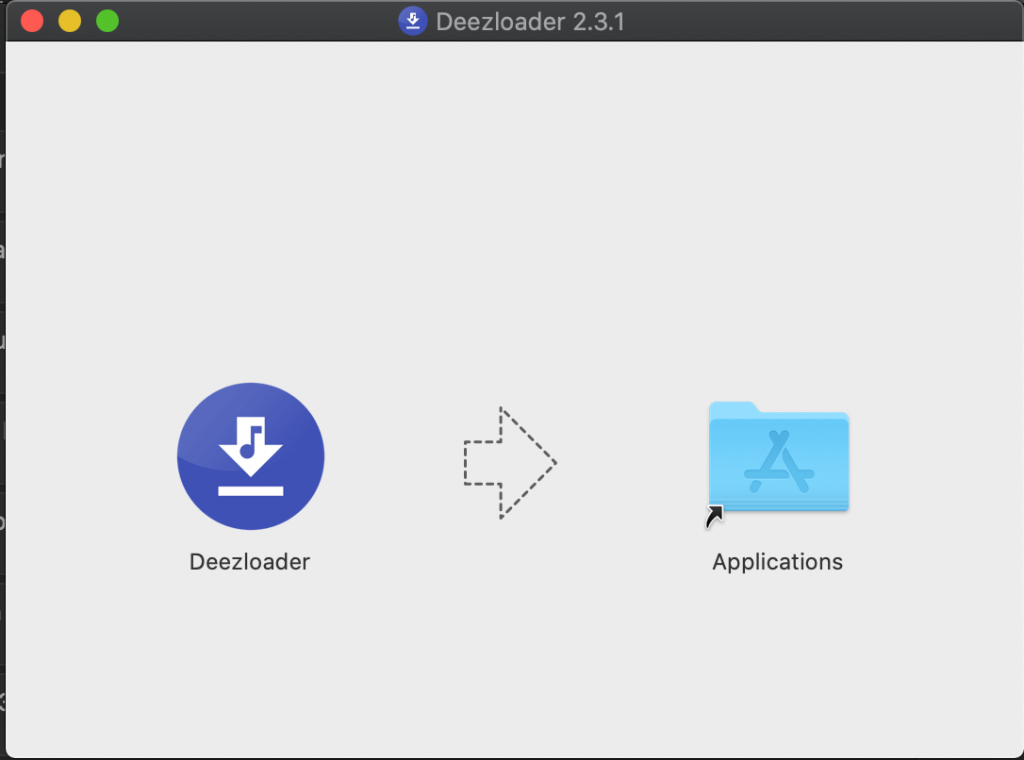Screen dimensions: 1024x760
Task: Click the Applications label under the folder
Action: click(x=777, y=562)
